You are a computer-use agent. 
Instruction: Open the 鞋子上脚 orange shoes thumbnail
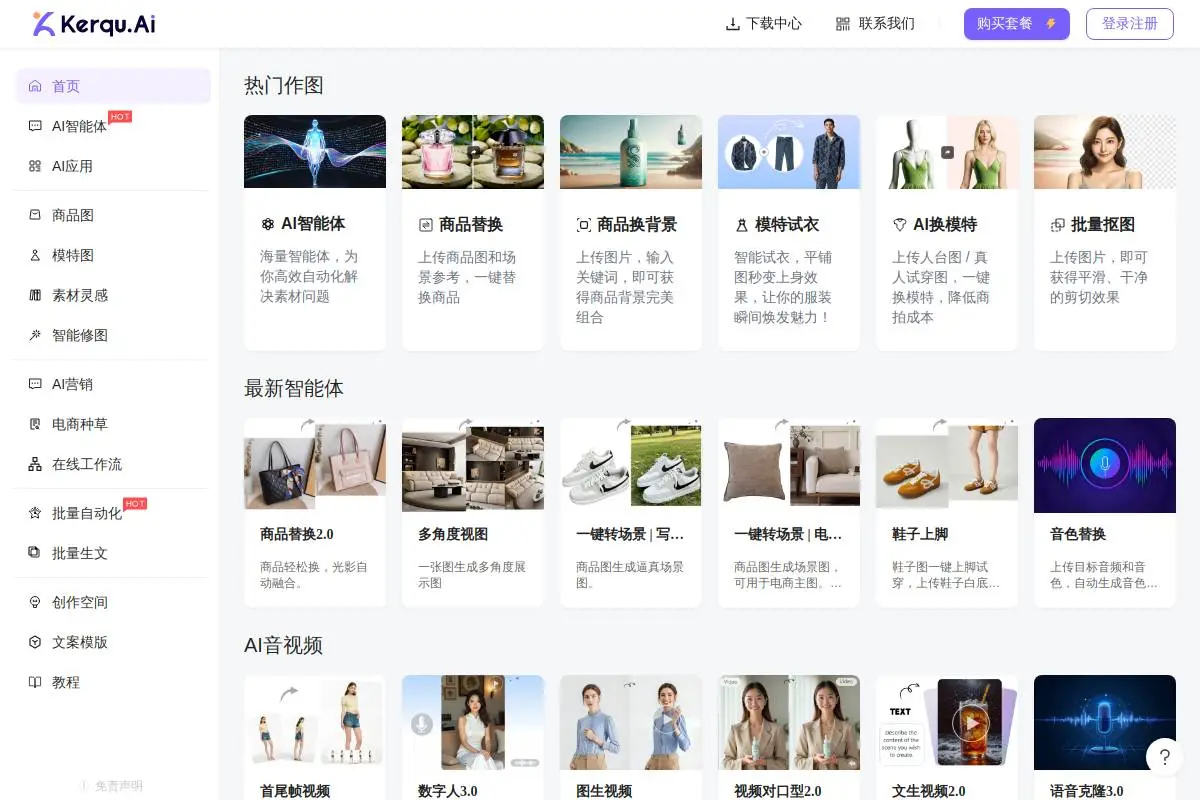pos(947,465)
